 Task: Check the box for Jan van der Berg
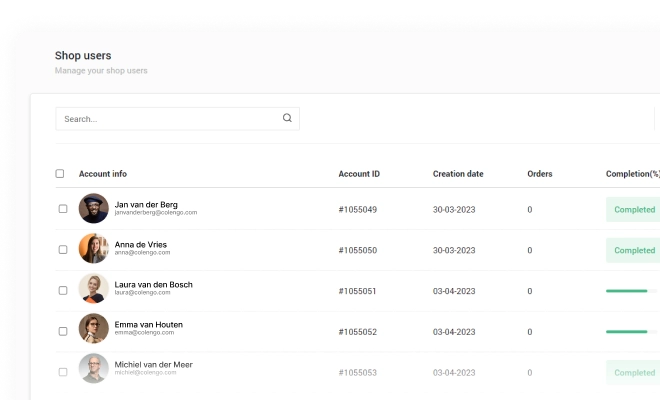(63, 209)
